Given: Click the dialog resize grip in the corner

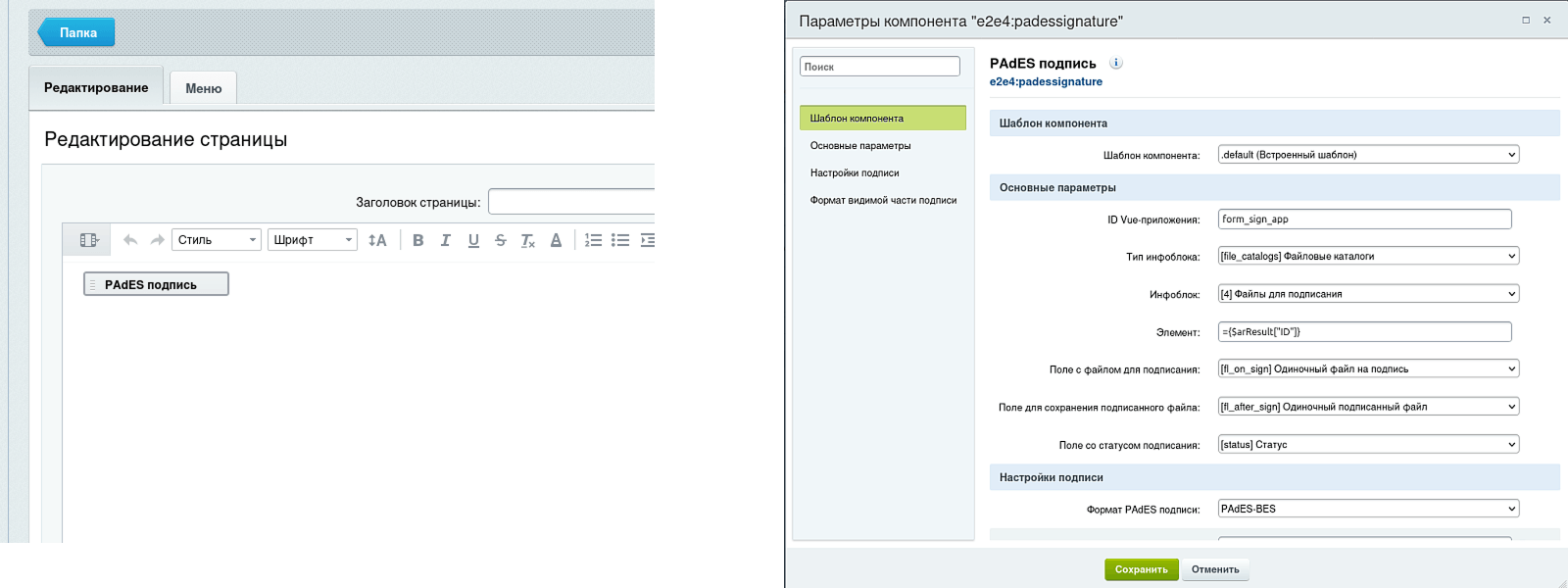Looking at the screenshot, I should [x=1562, y=582].
